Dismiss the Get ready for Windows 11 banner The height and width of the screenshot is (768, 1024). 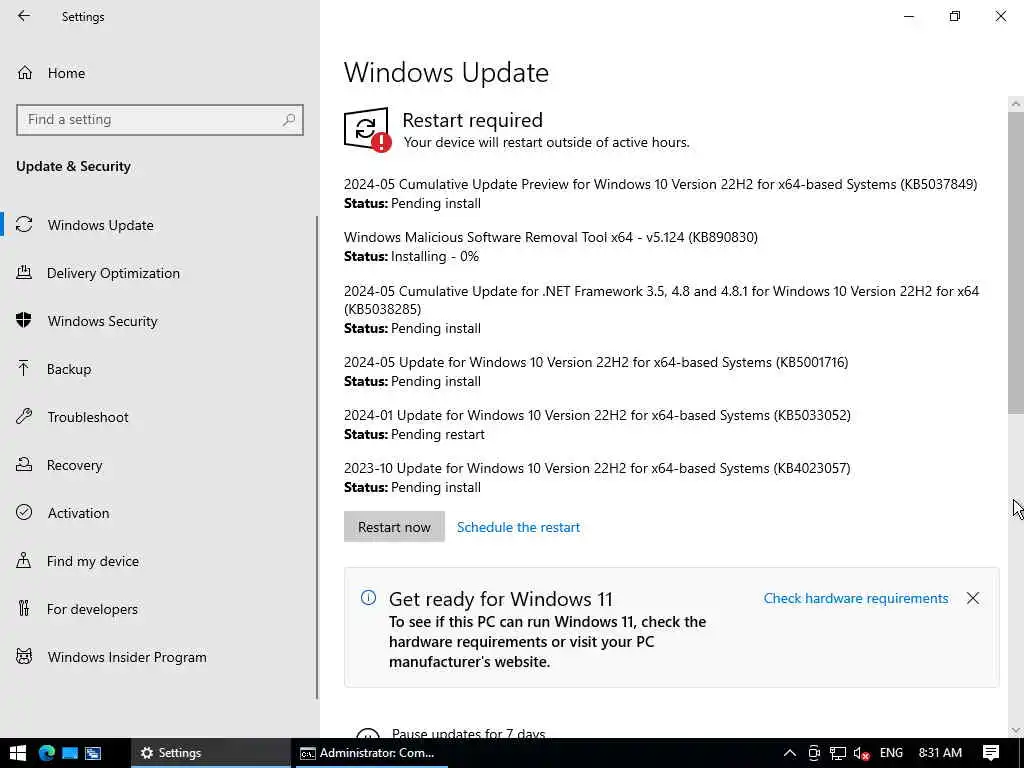[x=972, y=598]
